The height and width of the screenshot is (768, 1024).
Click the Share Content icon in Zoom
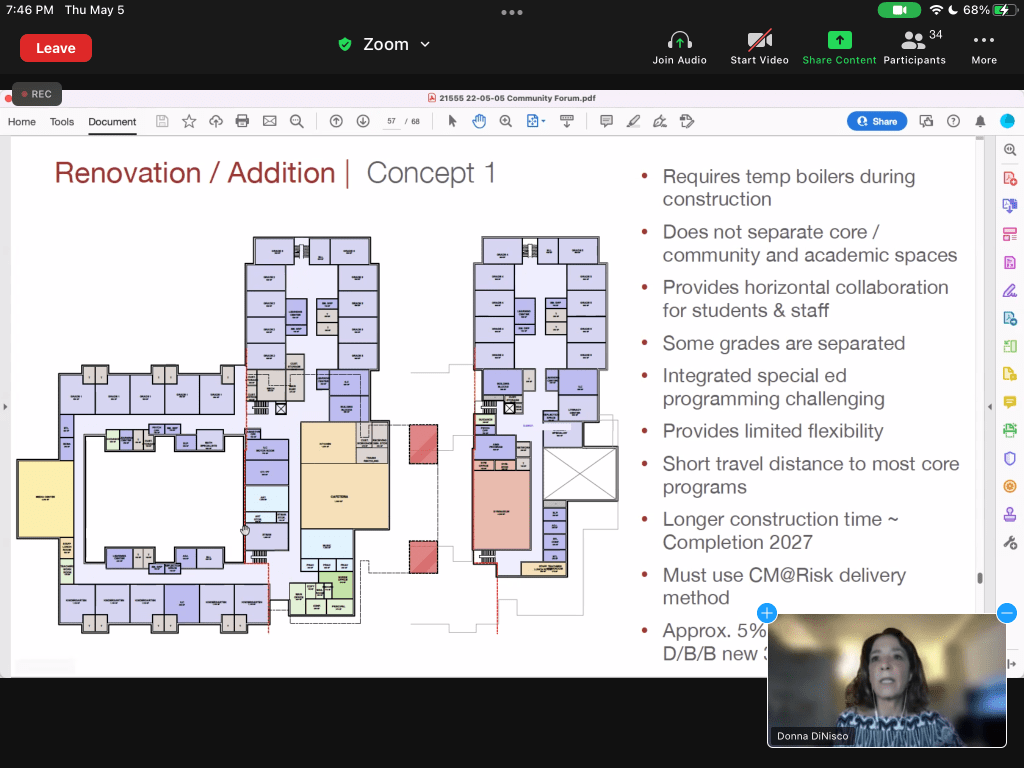839,46
